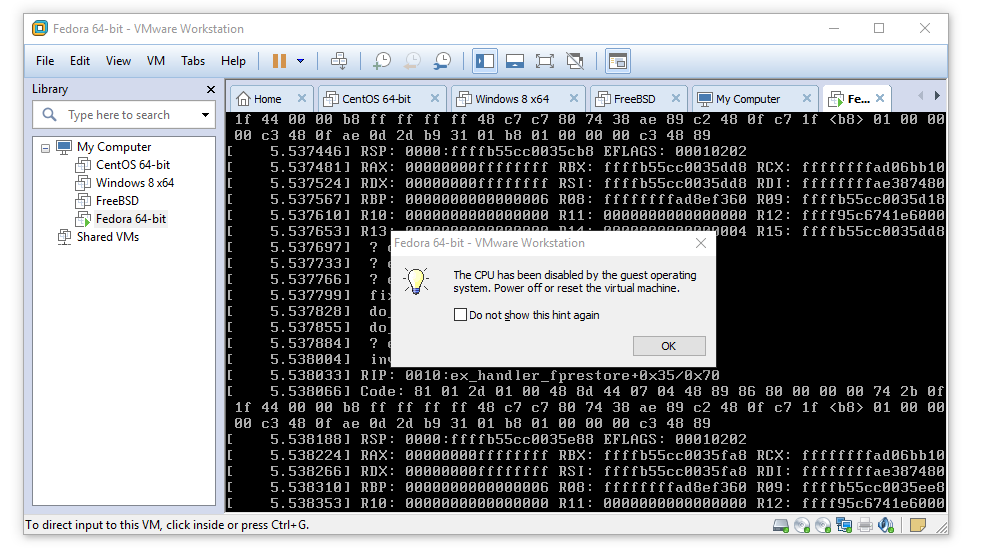
Task: Click the second CD/DVD status icon
Action: click(x=823, y=525)
